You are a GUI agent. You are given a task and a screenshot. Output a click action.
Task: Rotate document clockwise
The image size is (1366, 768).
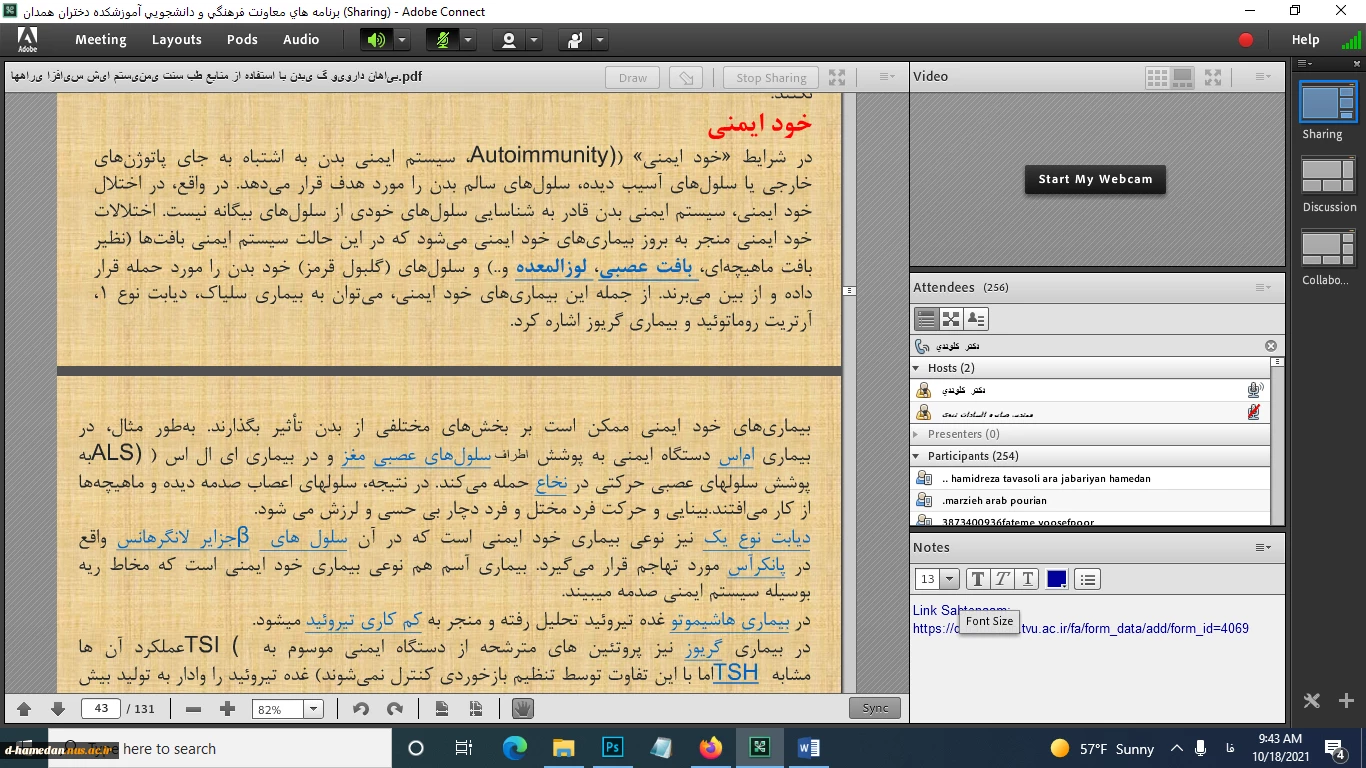(x=395, y=709)
